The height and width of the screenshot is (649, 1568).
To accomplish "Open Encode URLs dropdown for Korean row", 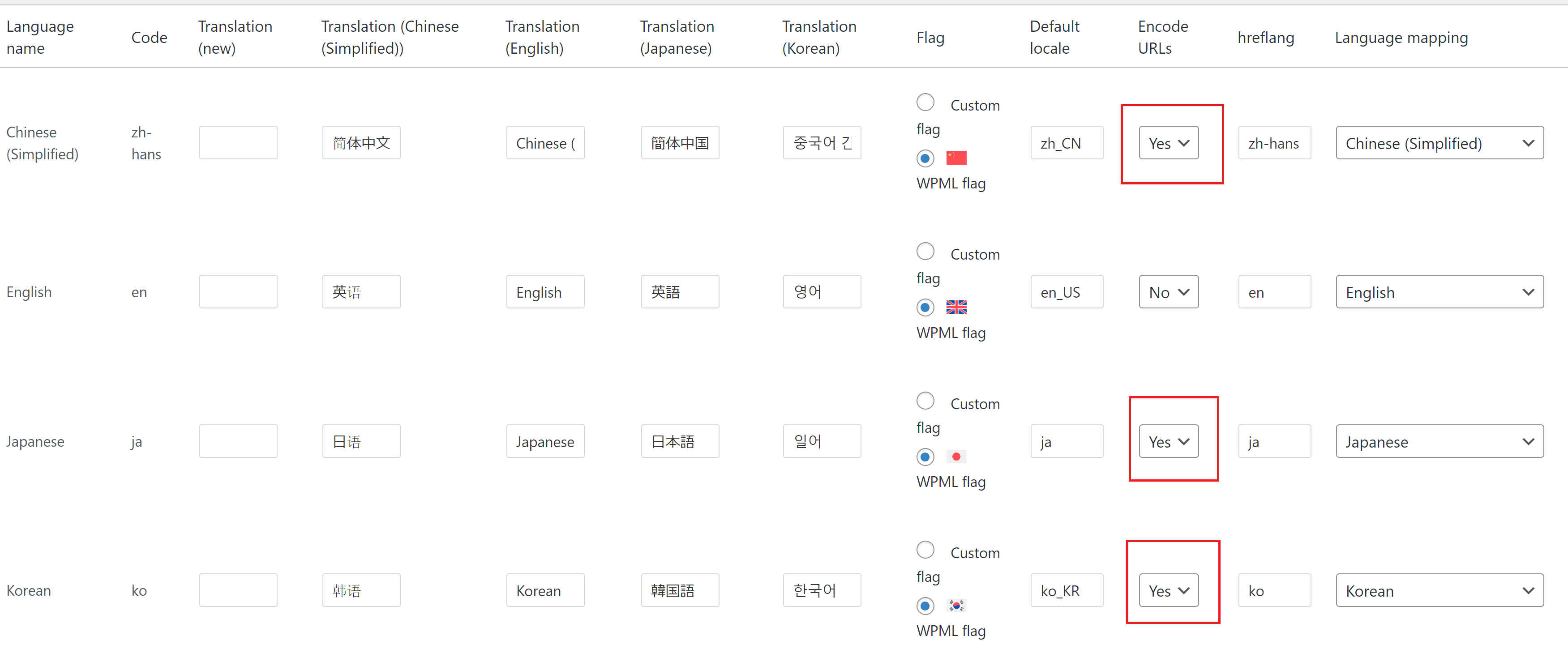I will [x=1168, y=591].
